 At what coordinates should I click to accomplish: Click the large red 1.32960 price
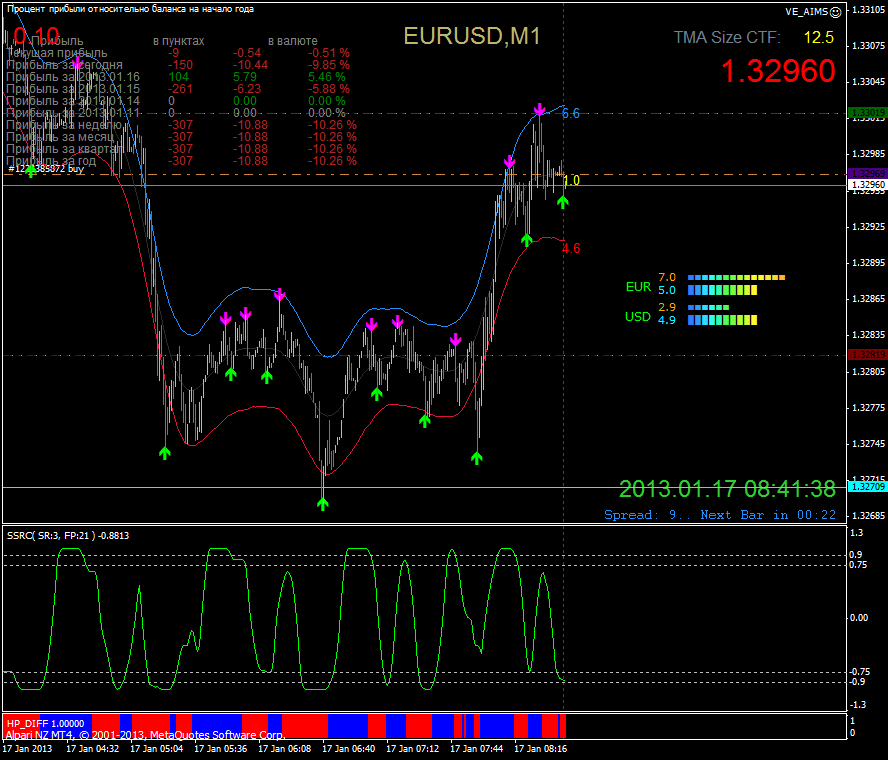tap(778, 72)
